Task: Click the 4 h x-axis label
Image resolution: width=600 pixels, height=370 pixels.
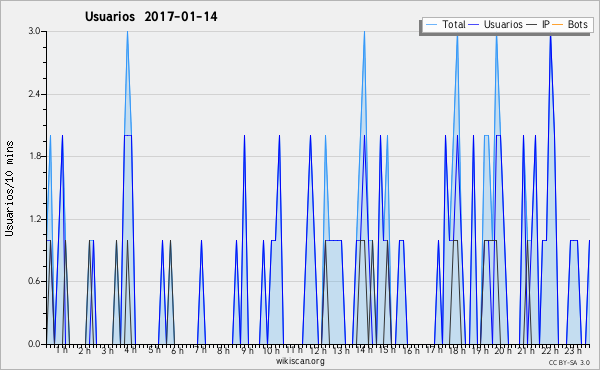Action: pyautogui.click(x=130, y=350)
